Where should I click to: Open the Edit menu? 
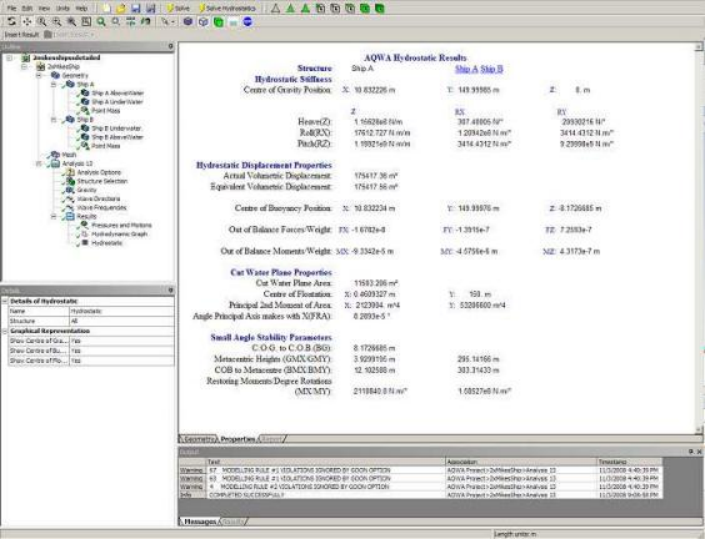(27, 8)
